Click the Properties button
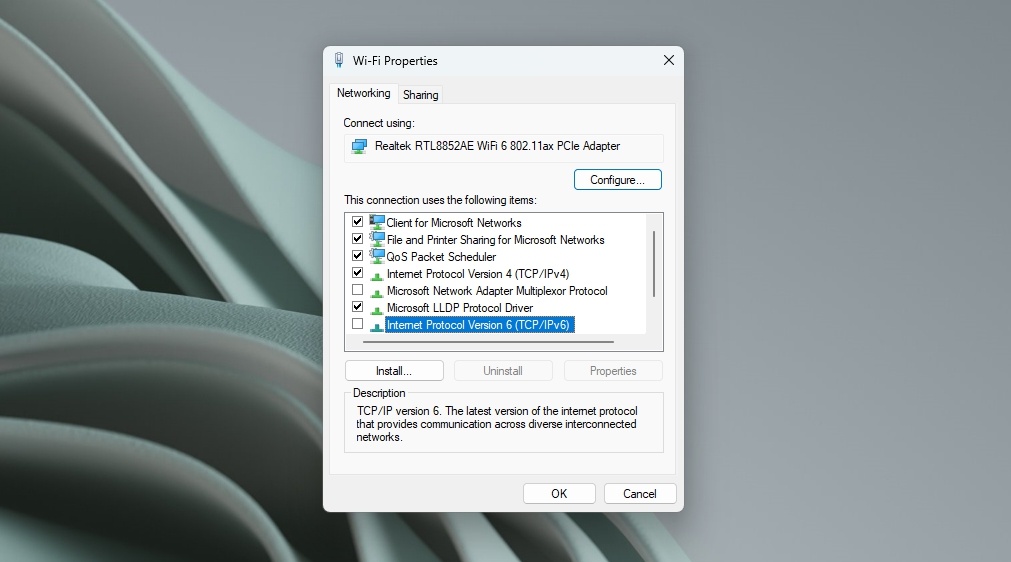 click(x=613, y=371)
